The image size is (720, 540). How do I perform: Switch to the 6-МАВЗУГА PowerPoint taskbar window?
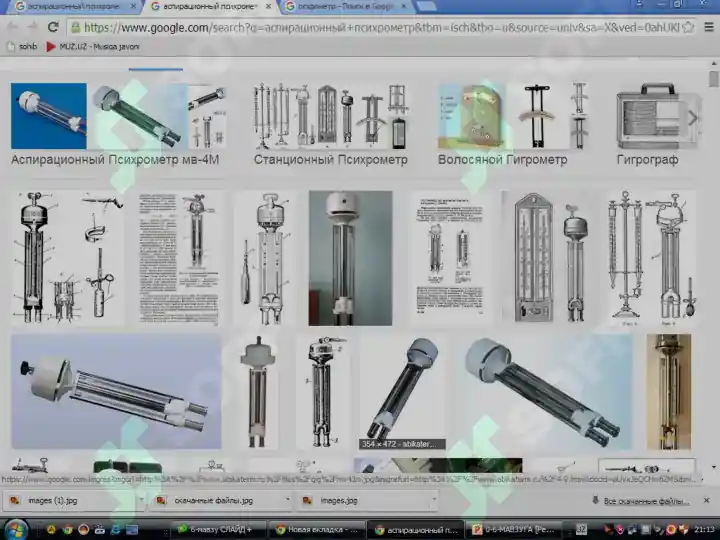point(514,530)
